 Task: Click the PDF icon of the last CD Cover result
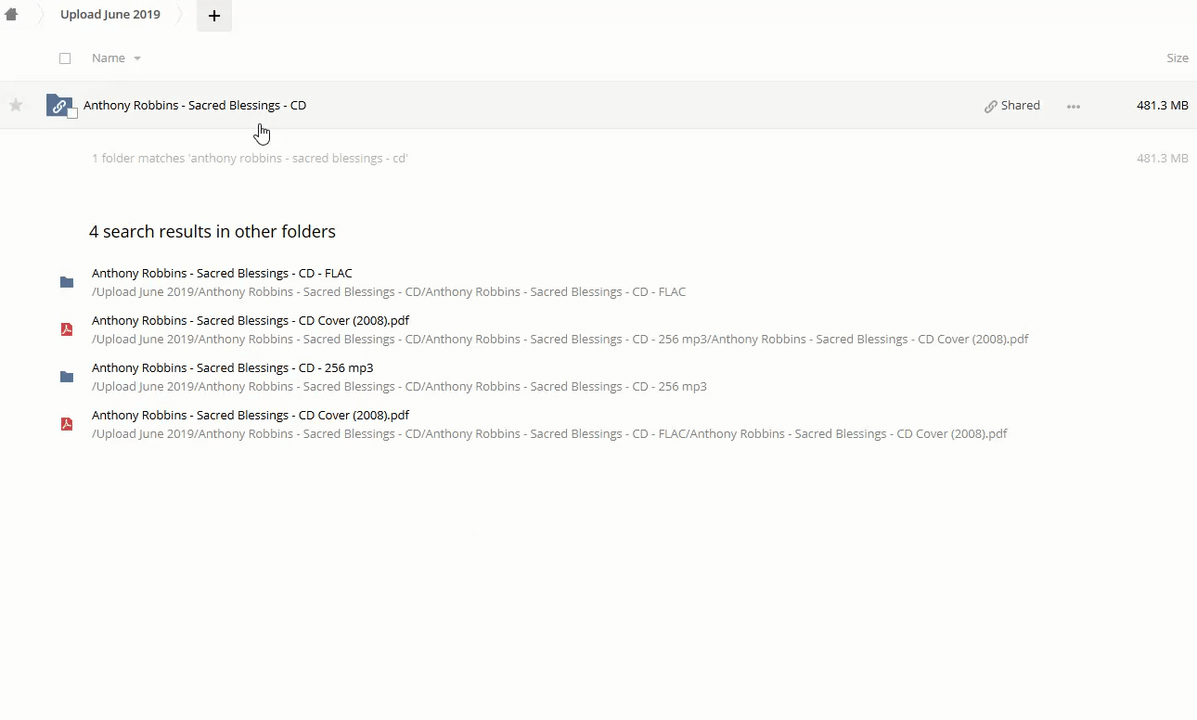pyautogui.click(x=67, y=424)
